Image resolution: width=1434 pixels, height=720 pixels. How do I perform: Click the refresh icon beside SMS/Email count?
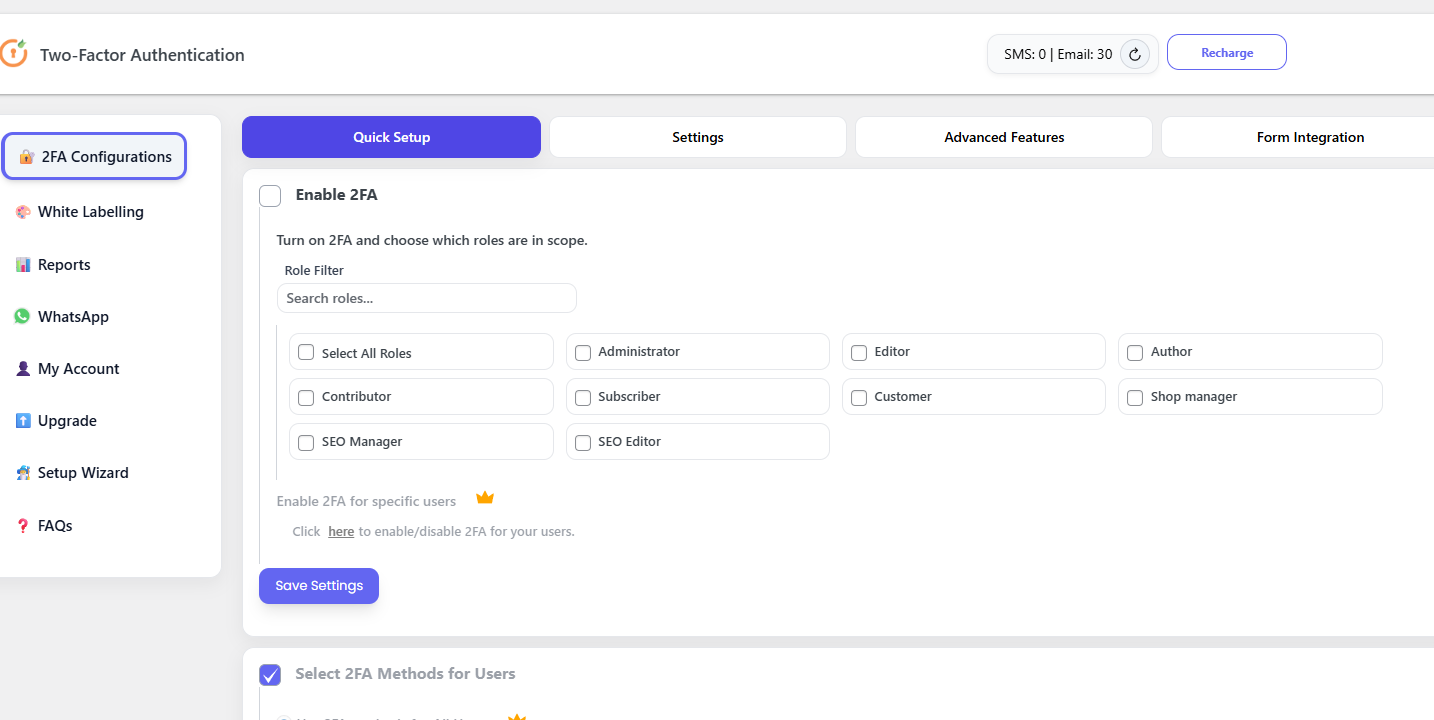(1134, 54)
